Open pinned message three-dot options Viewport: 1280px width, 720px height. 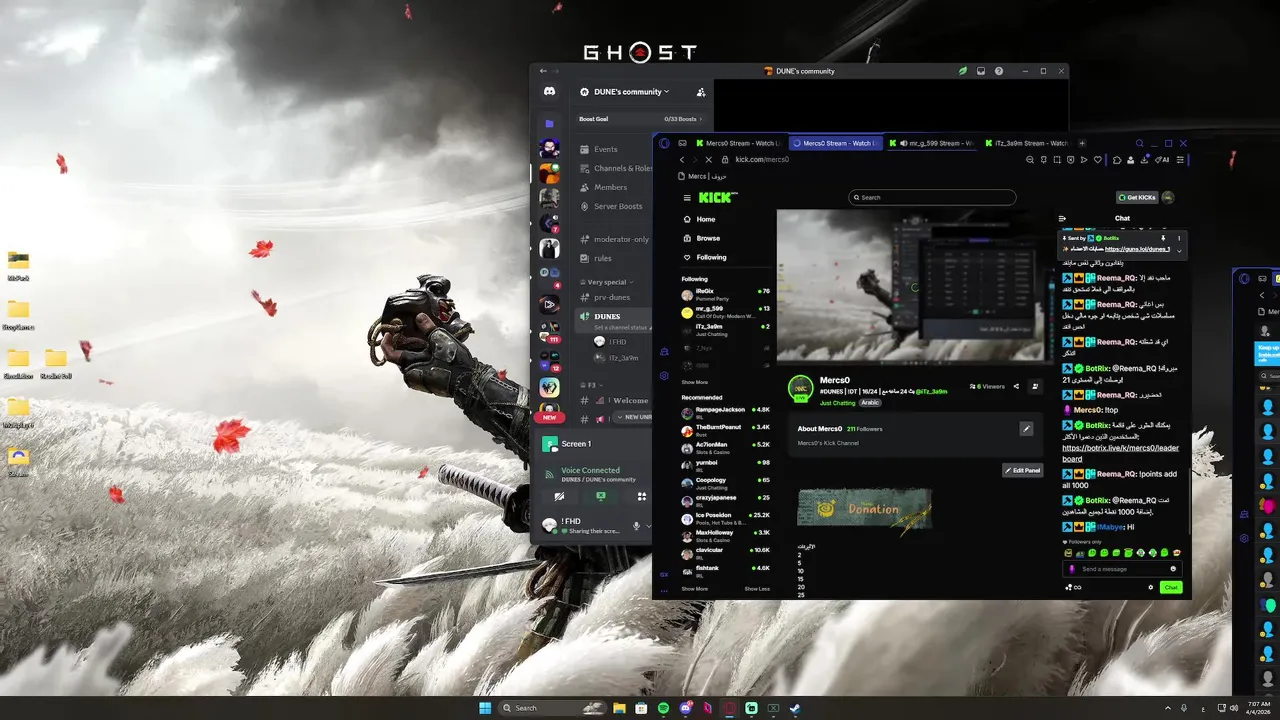(1179, 238)
